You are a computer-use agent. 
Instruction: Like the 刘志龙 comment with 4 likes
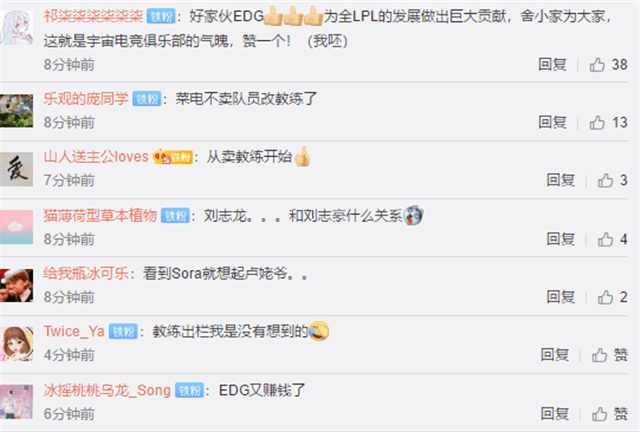click(x=605, y=239)
